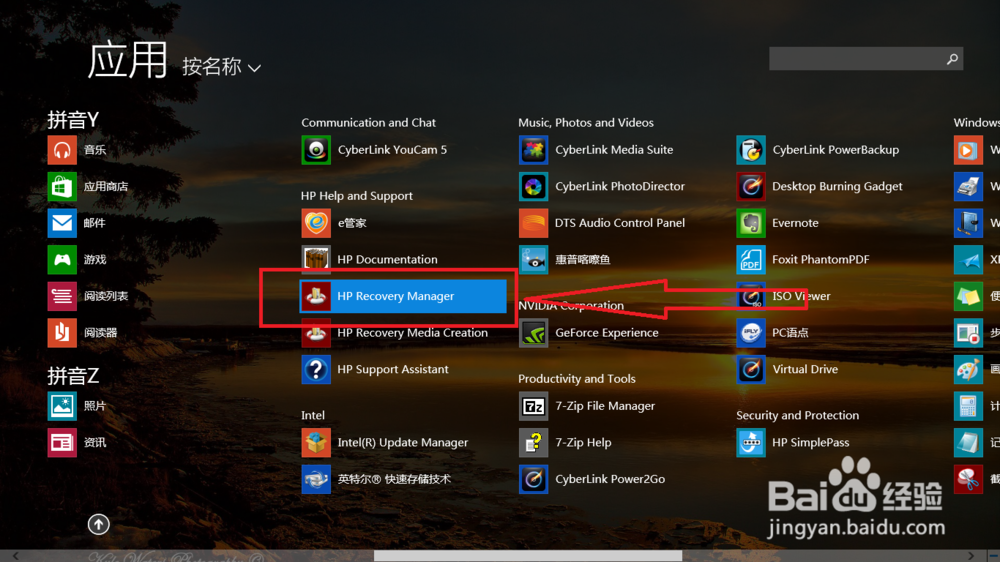Image resolution: width=1000 pixels, height=562 pixels.
Task: Click the horizontal scrollbar thumb
Action: pyautogui.click(x=528, y=556)
